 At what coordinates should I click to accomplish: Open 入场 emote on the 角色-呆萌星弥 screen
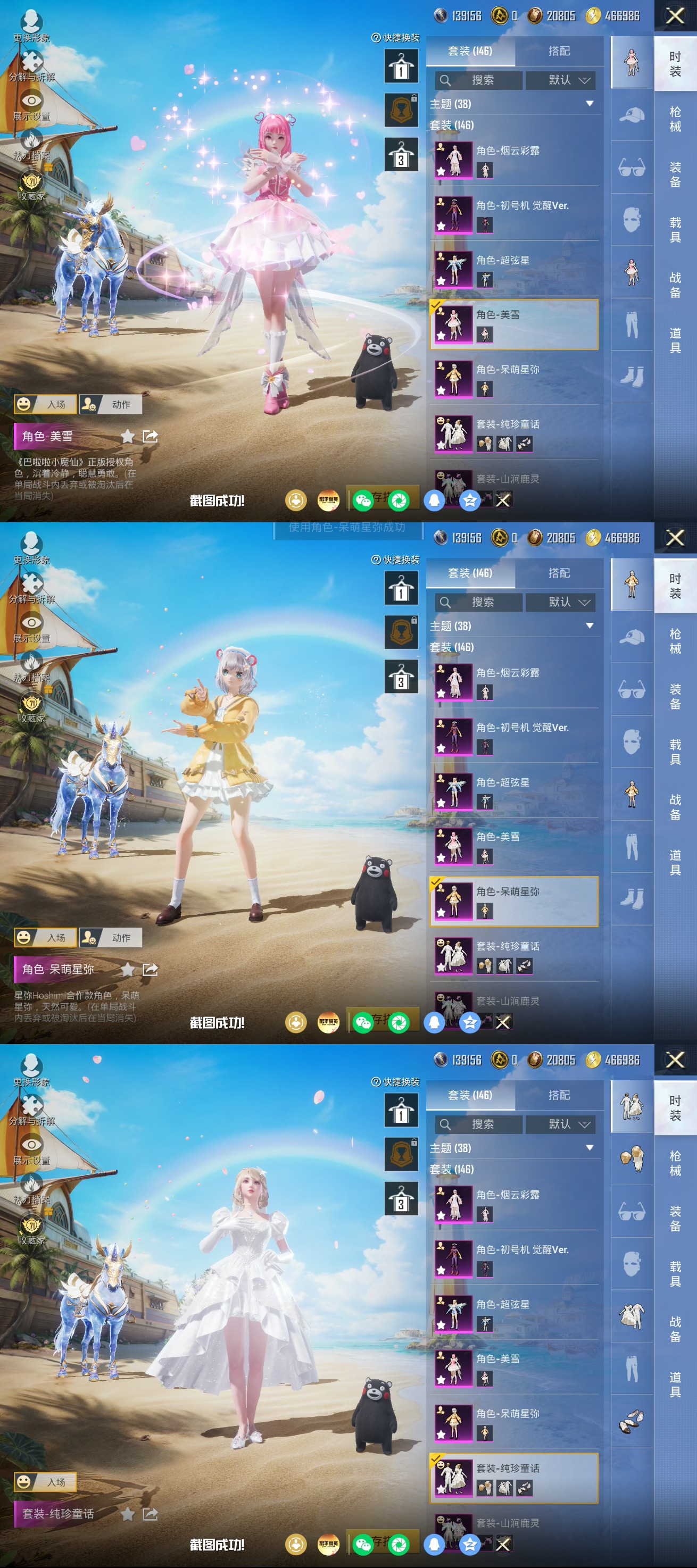pos(45,937)
